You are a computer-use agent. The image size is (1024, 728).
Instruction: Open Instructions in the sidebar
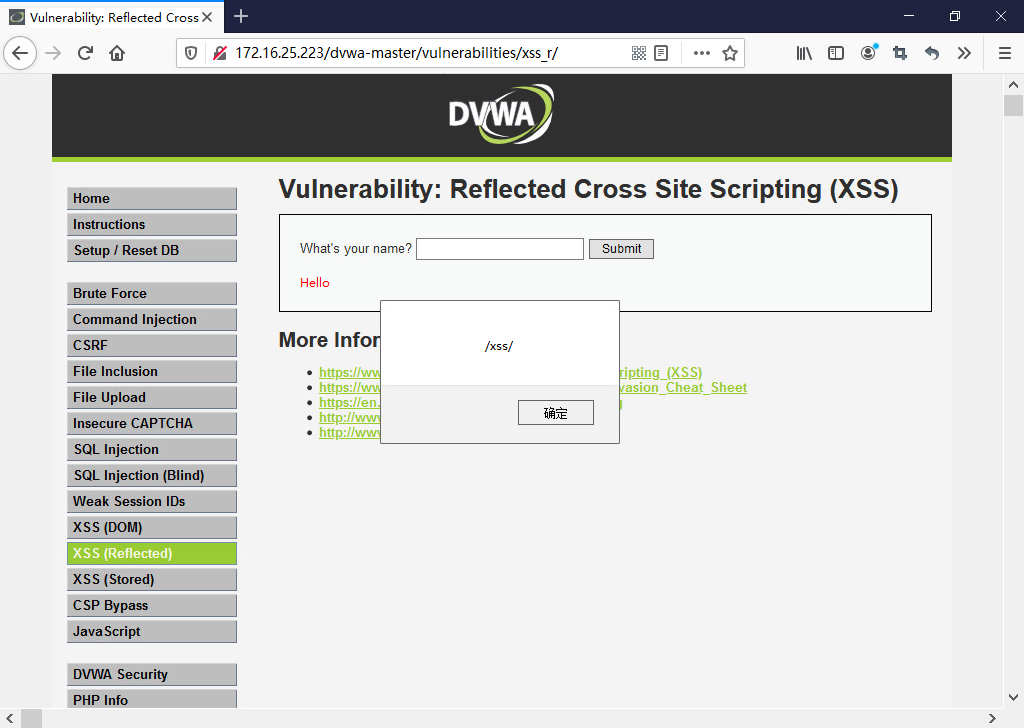tap(152, 225)
